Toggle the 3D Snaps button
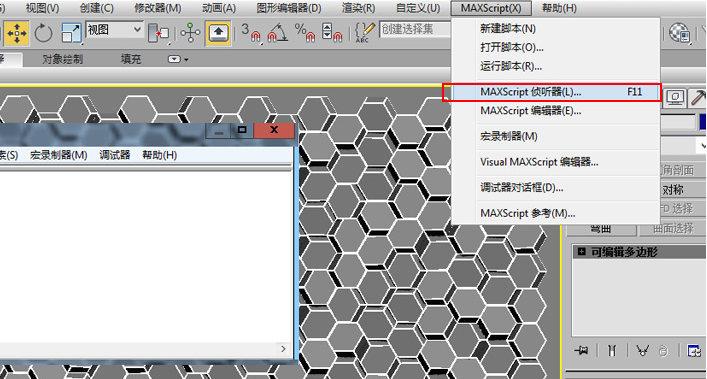This screenshot has width=707, height=379. pos(251,33)
